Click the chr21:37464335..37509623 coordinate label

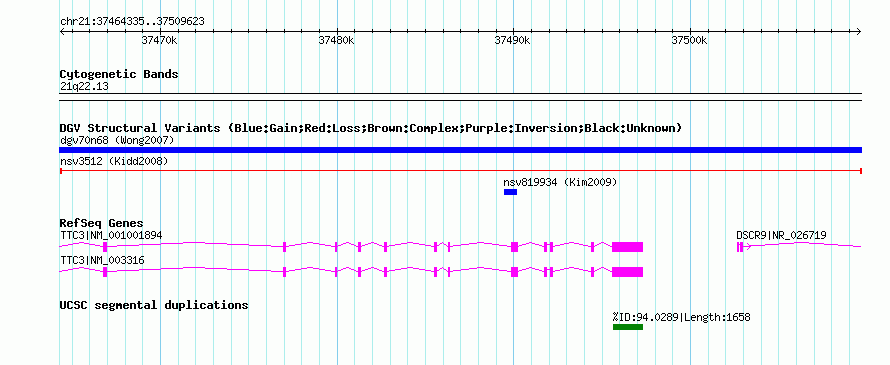point(132,22)
